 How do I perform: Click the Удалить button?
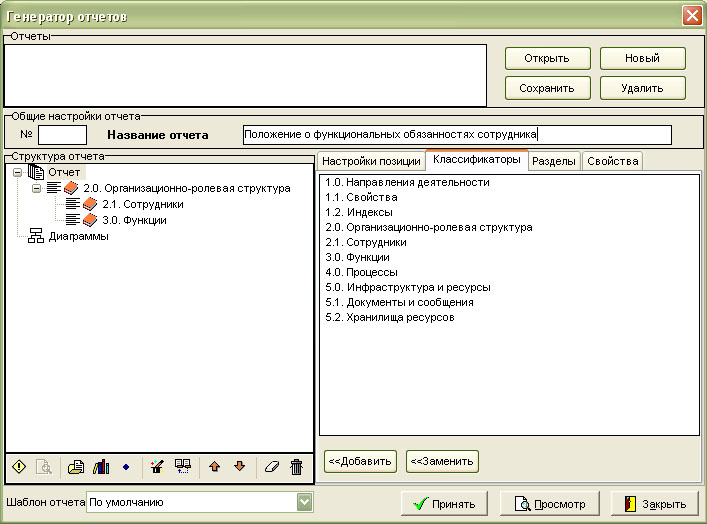coord(643,88)
